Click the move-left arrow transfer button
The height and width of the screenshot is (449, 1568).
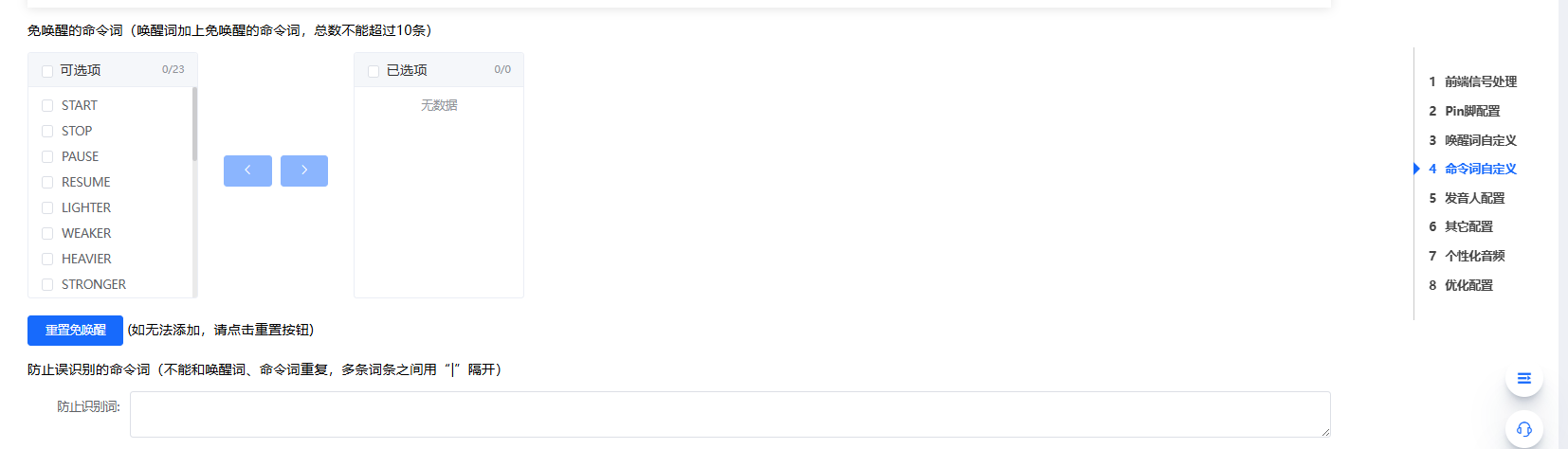tap(247, 171)
